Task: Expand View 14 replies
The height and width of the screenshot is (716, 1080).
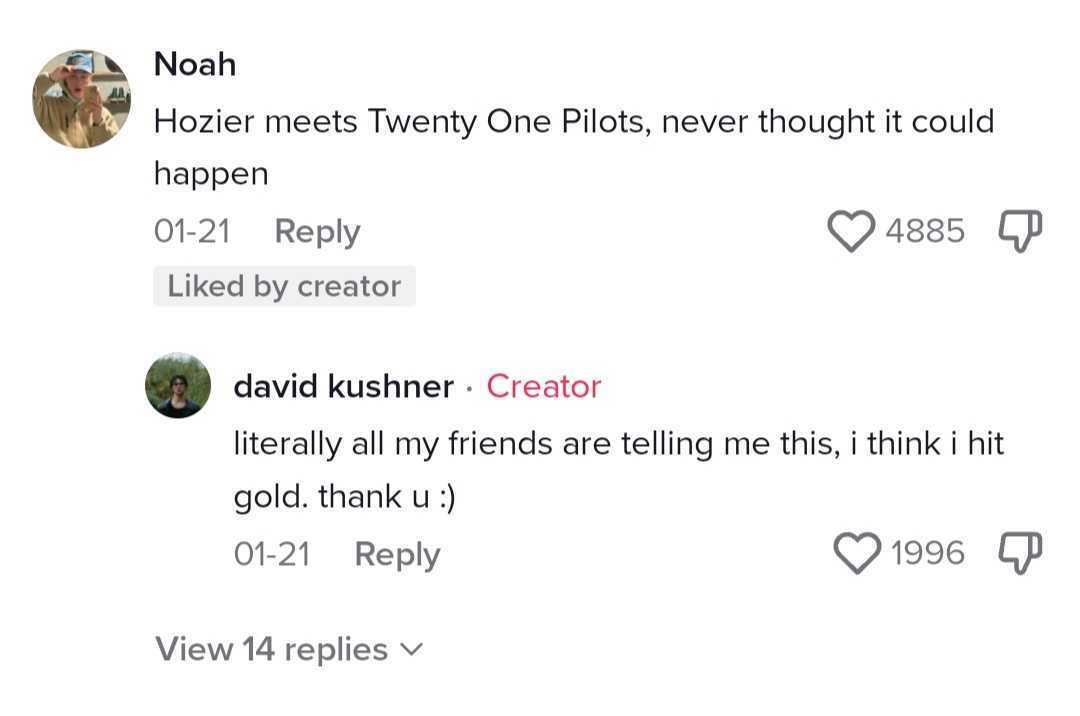Action: pyautogui.click(x=271, y=649)
